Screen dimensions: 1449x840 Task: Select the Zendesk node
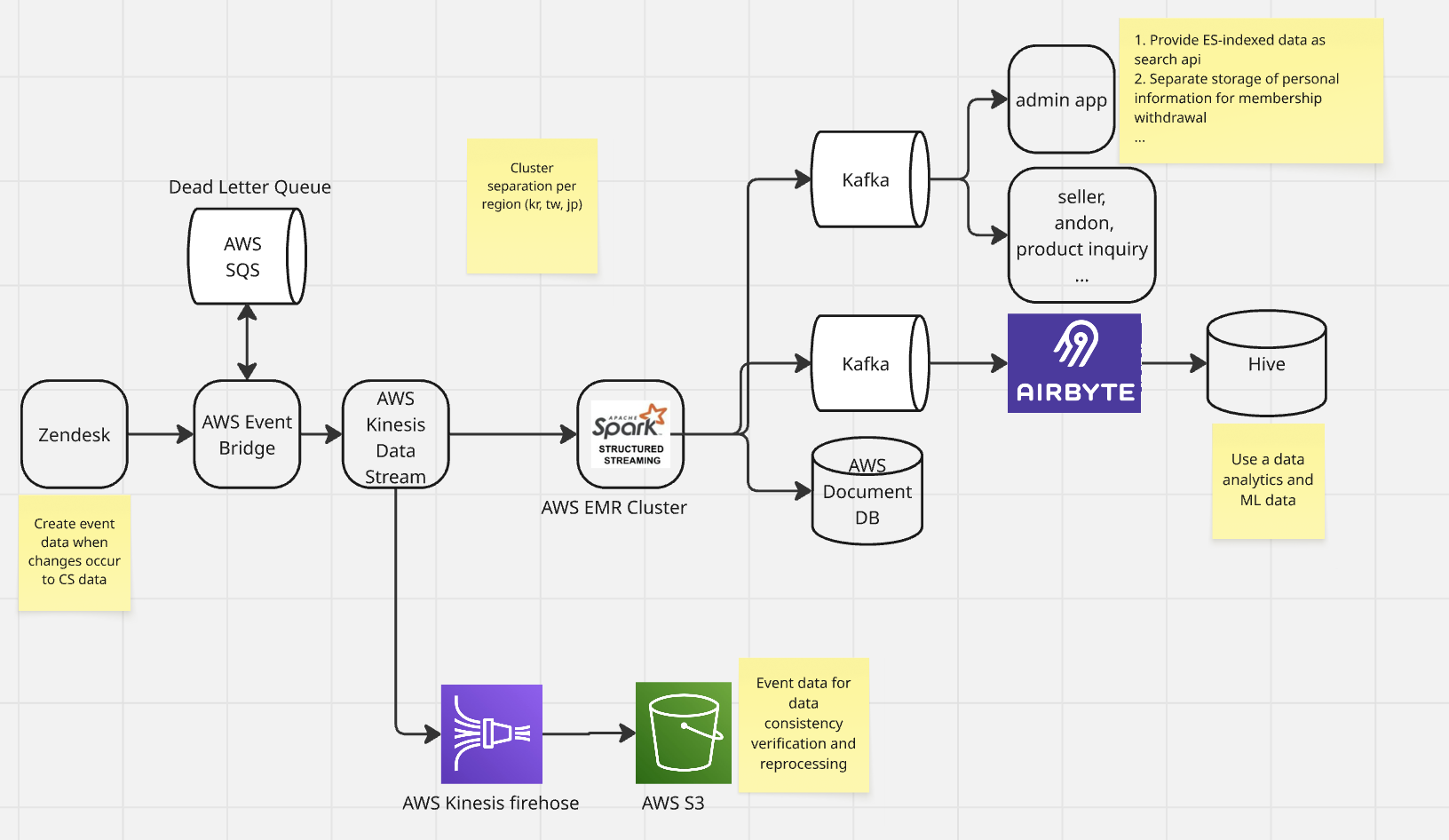click(75, 434)
